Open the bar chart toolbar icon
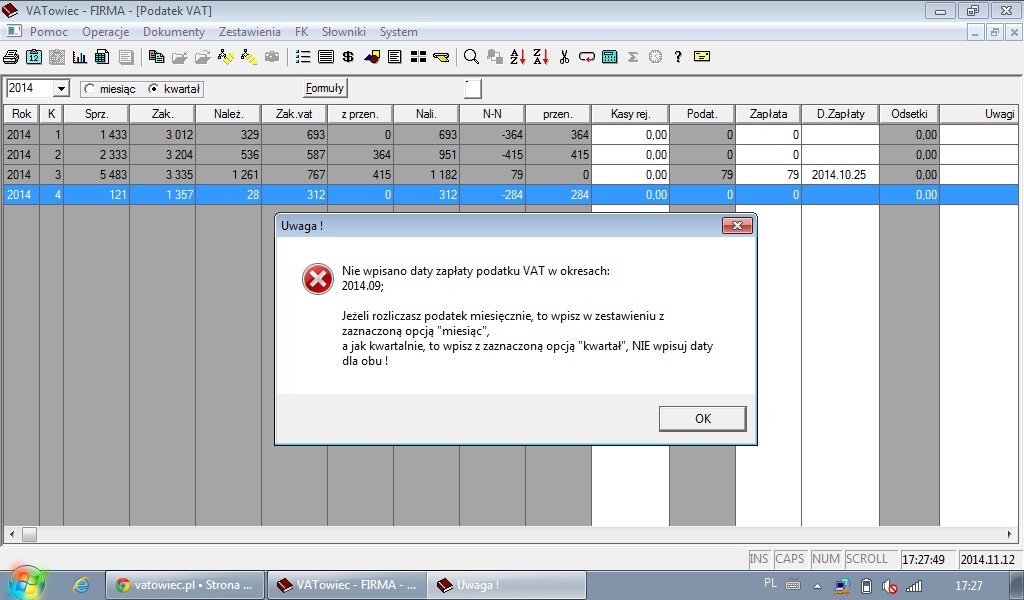 tap(79, 57)
